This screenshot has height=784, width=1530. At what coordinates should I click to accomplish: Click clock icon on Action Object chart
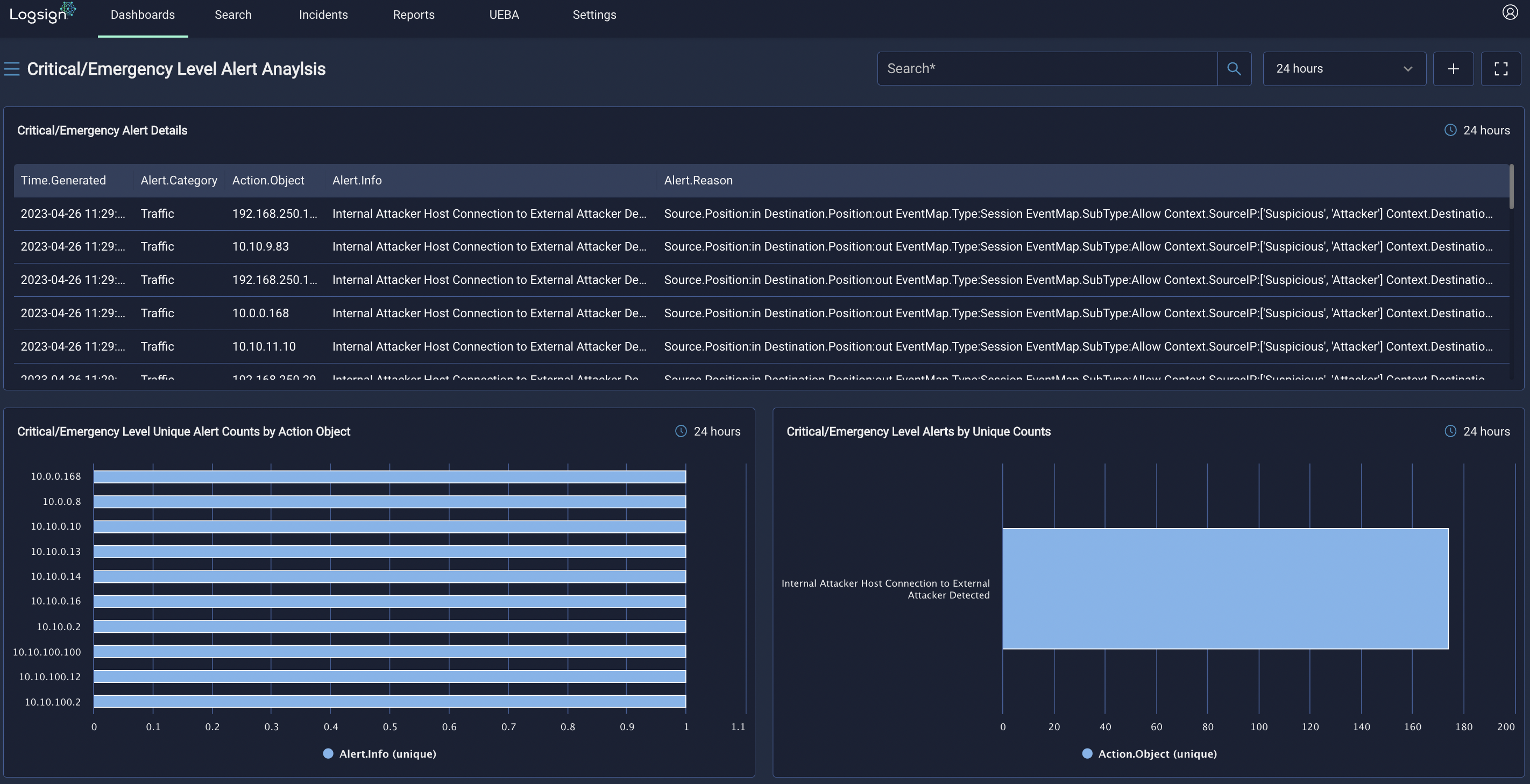tap(681, 431)
